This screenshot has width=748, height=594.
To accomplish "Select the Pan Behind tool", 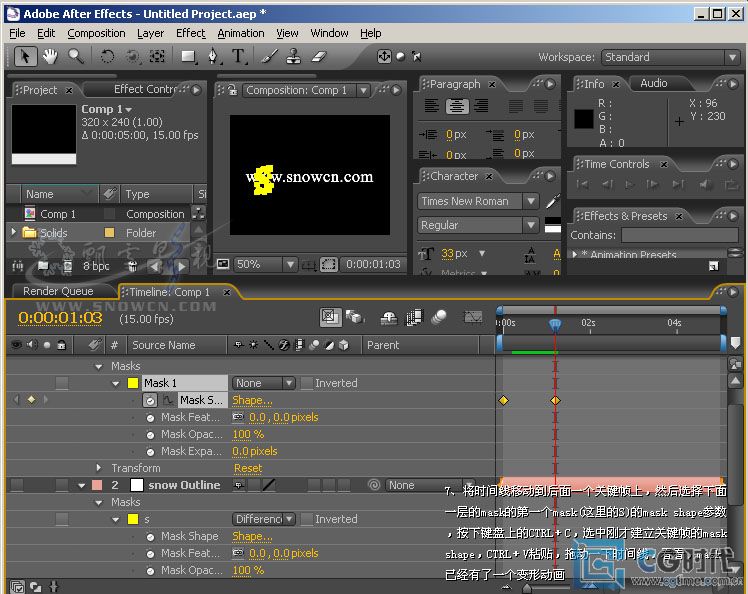I will coord(157,56).
